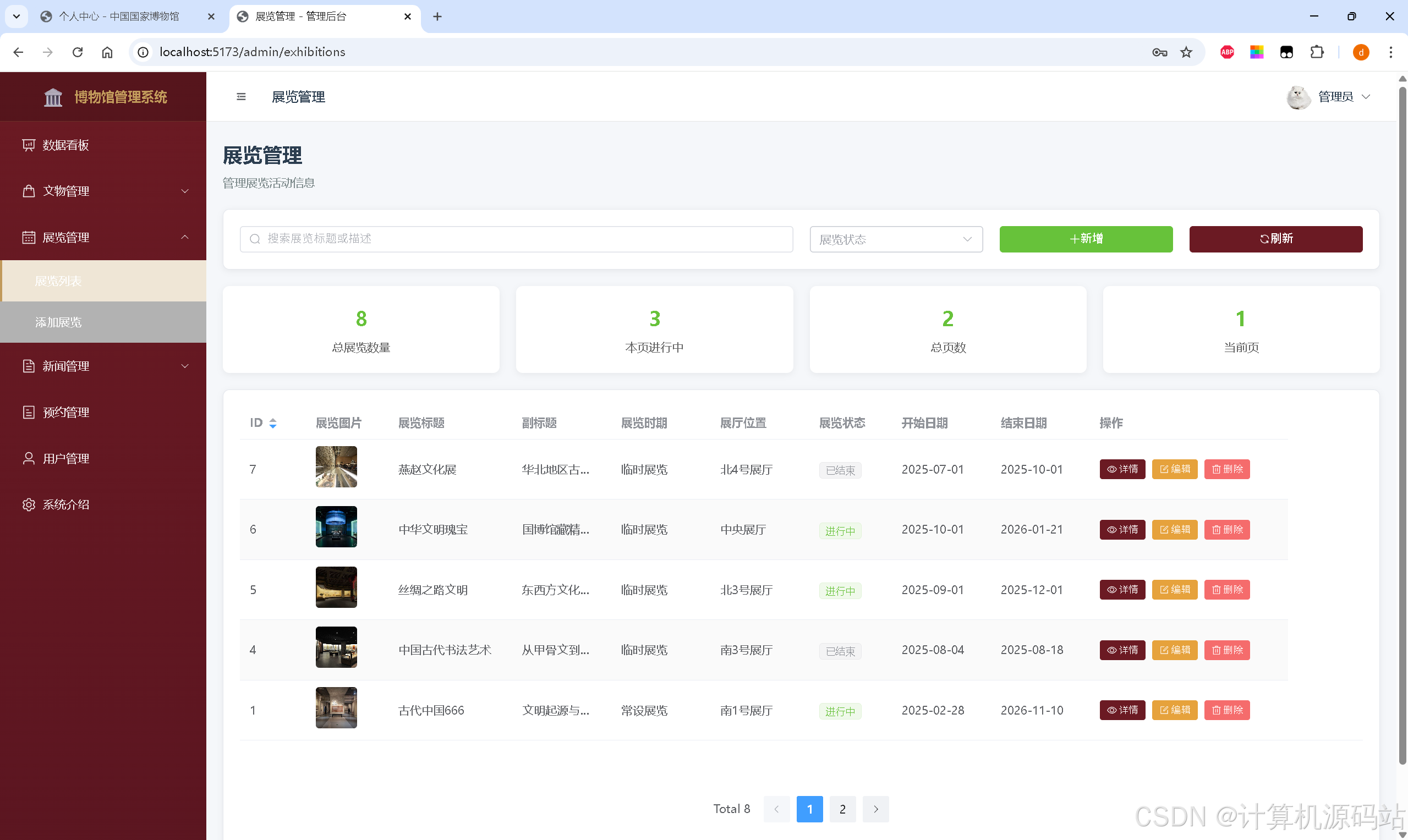Viewport: 1408px width, 840px height.
Task: Click the museum building logo icon
Action: coord(53,97)
